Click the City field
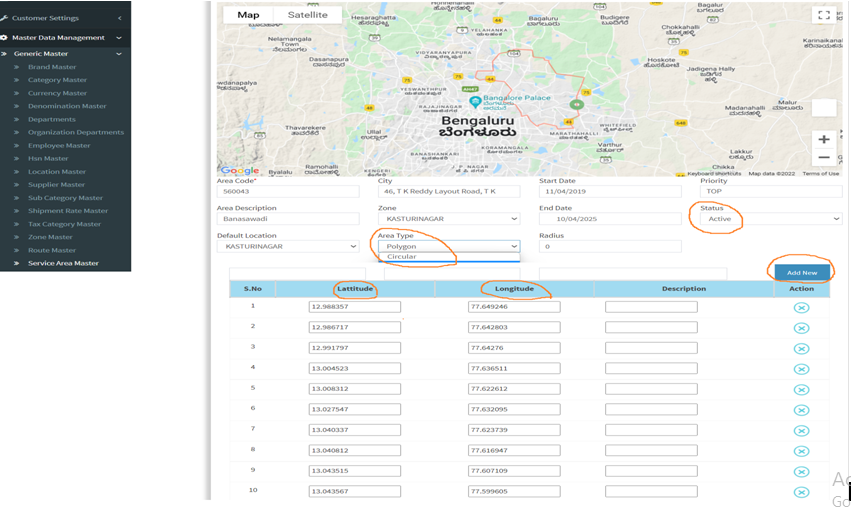 tap(449, 191)
